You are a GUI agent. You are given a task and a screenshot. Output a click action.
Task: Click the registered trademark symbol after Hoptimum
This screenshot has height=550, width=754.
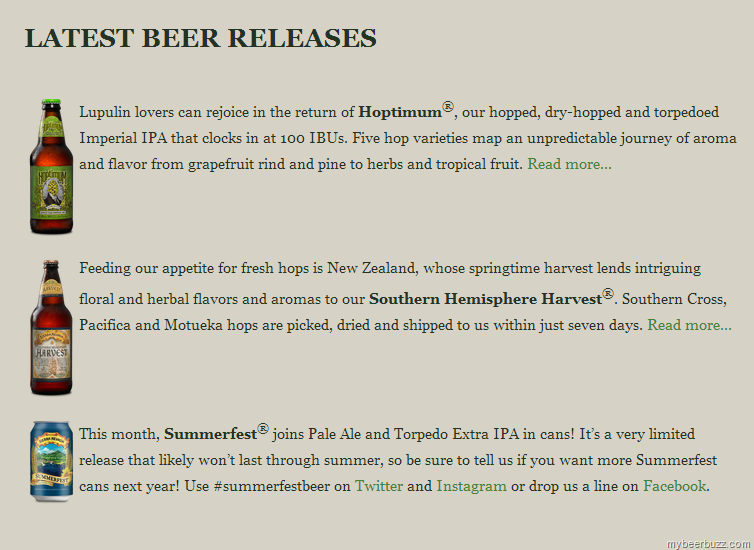click(448, 107)
